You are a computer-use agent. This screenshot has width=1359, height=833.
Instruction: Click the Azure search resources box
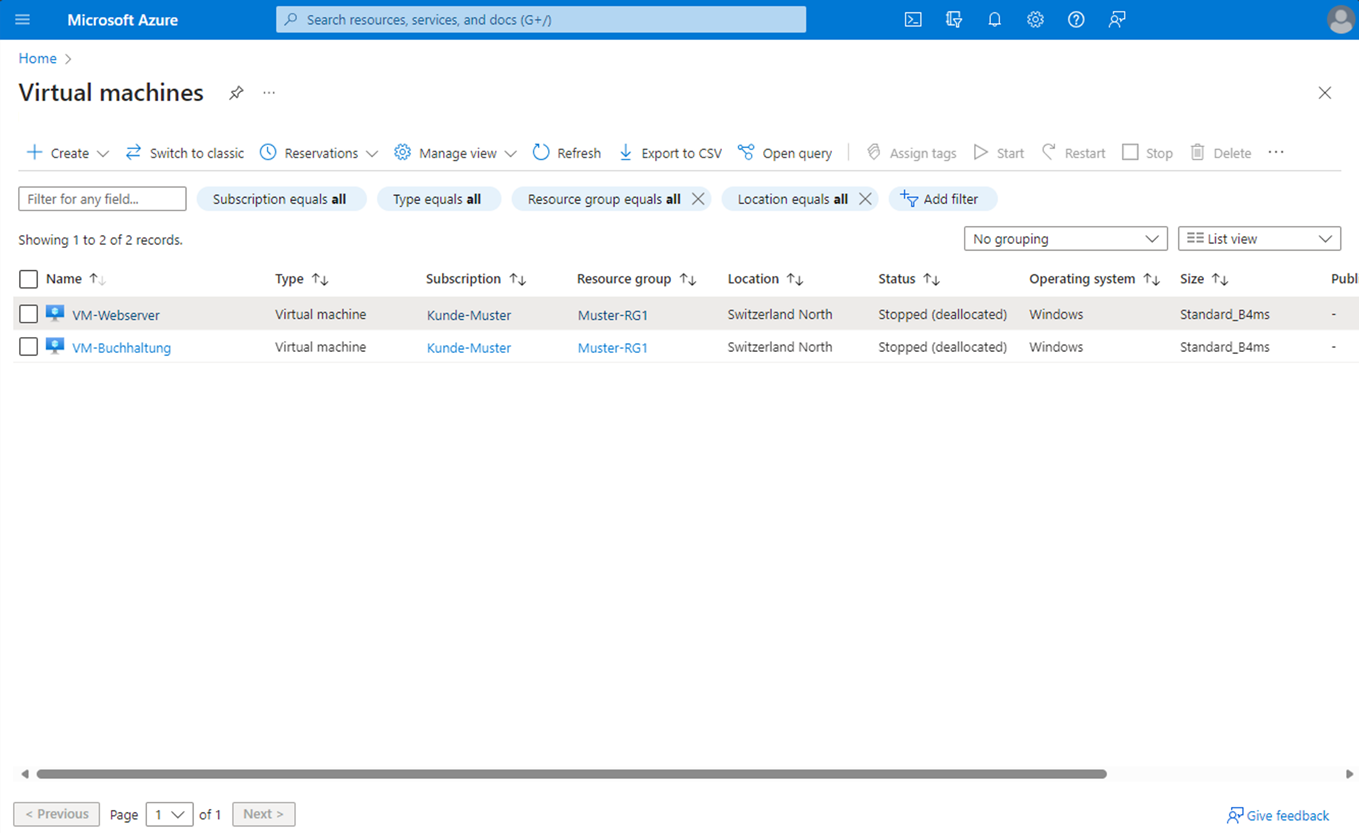coord(541,20)
